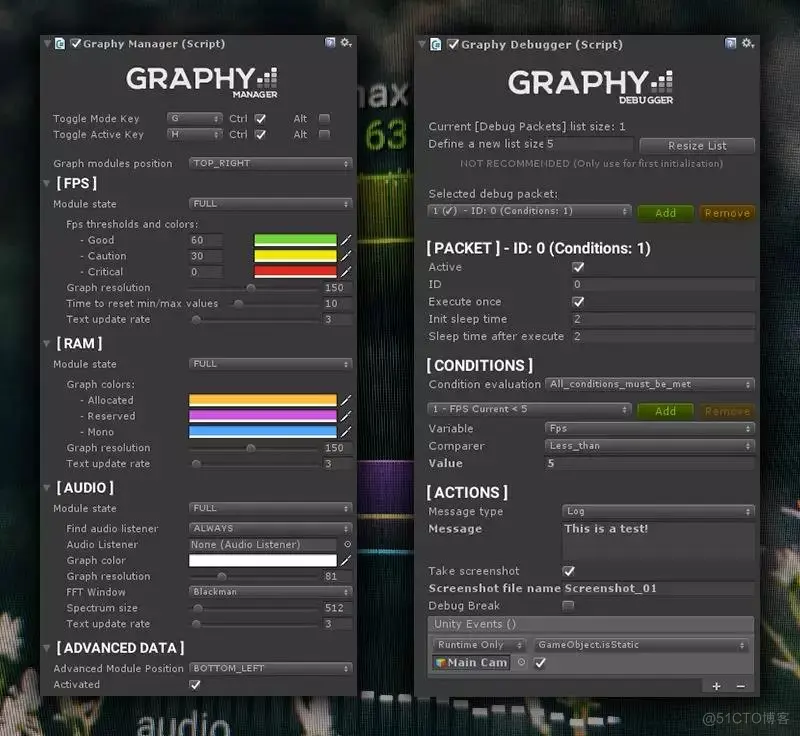Image resolution: width=800 pixels, height=736 pixels.
Task: Click the Graphy Debugger script icon
Action: coord(436,45)
